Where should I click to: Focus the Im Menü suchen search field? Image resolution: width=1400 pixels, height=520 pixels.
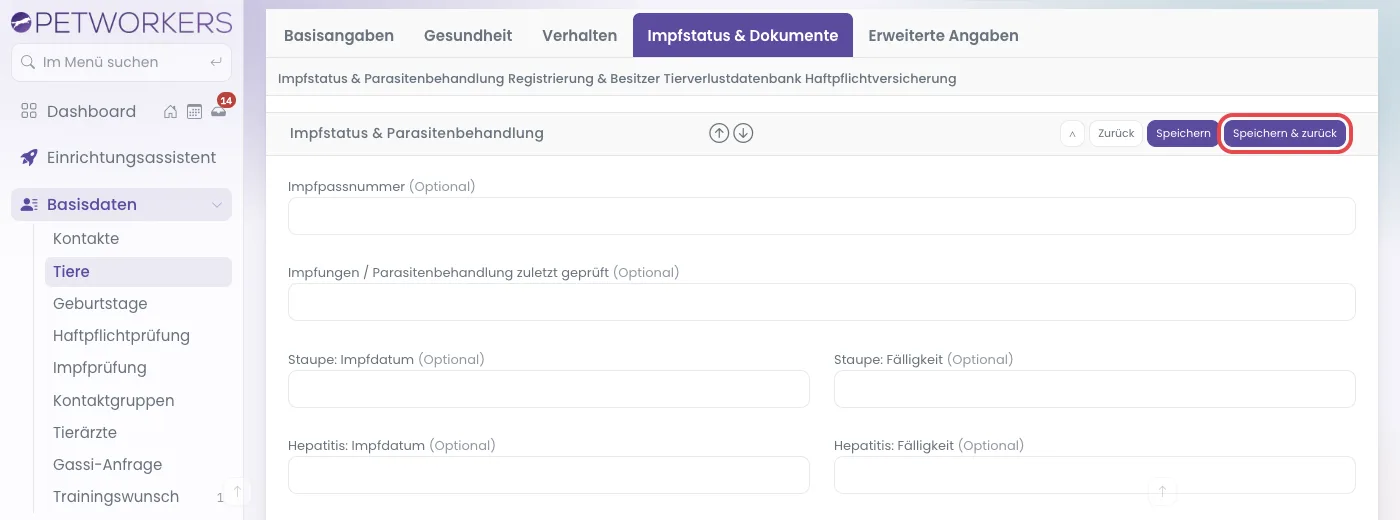[121, 62]
